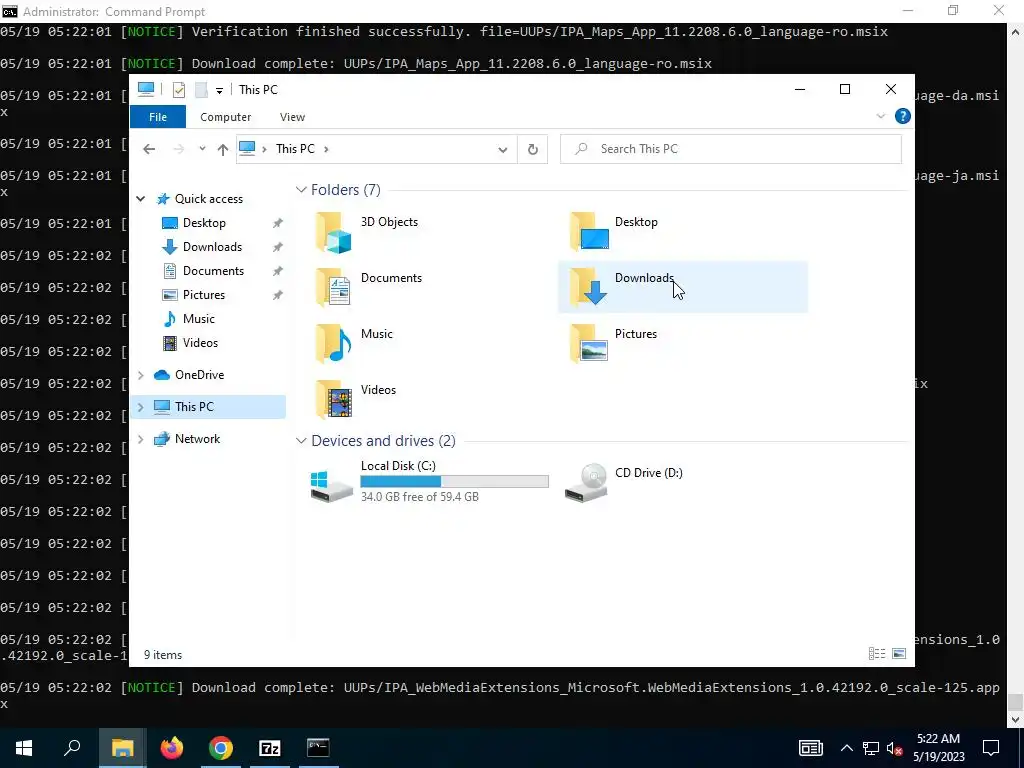Click the New folder quick access toolbar icon
1024x768 pixels.
pyautogui.click(x=201, y=90)
